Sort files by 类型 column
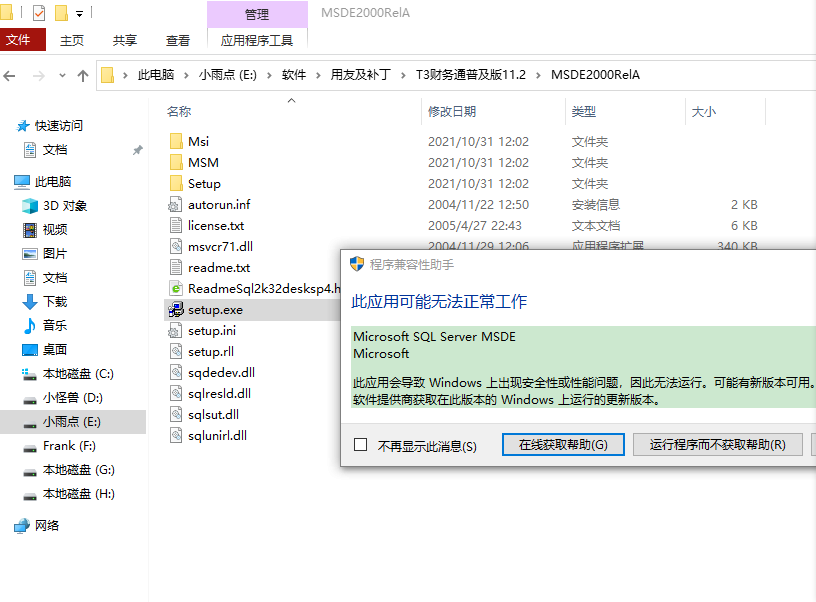Viewport: 816px width, 602px height. [583, 111]
